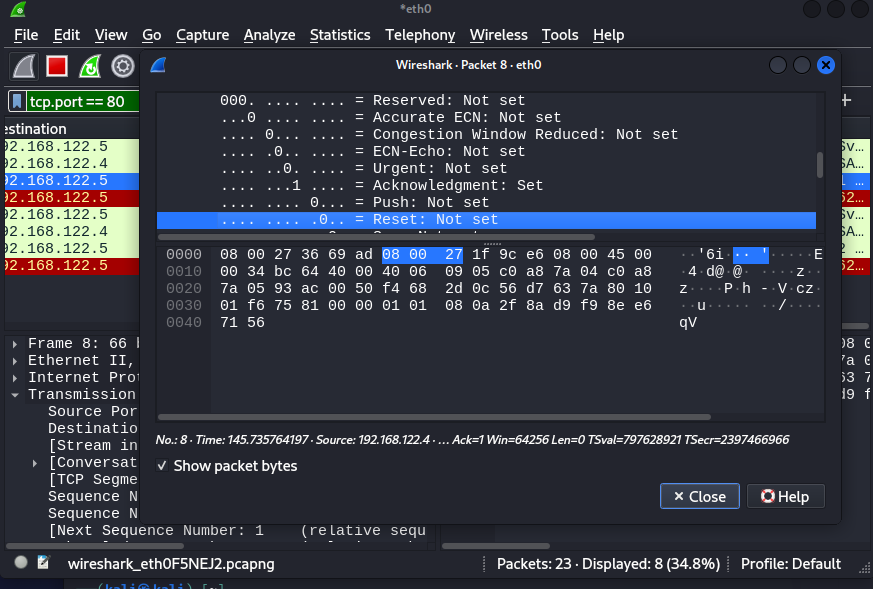Expand the [Conversation tree node
The width and height of the screenshot is (873, 589).
pos(35,463)
